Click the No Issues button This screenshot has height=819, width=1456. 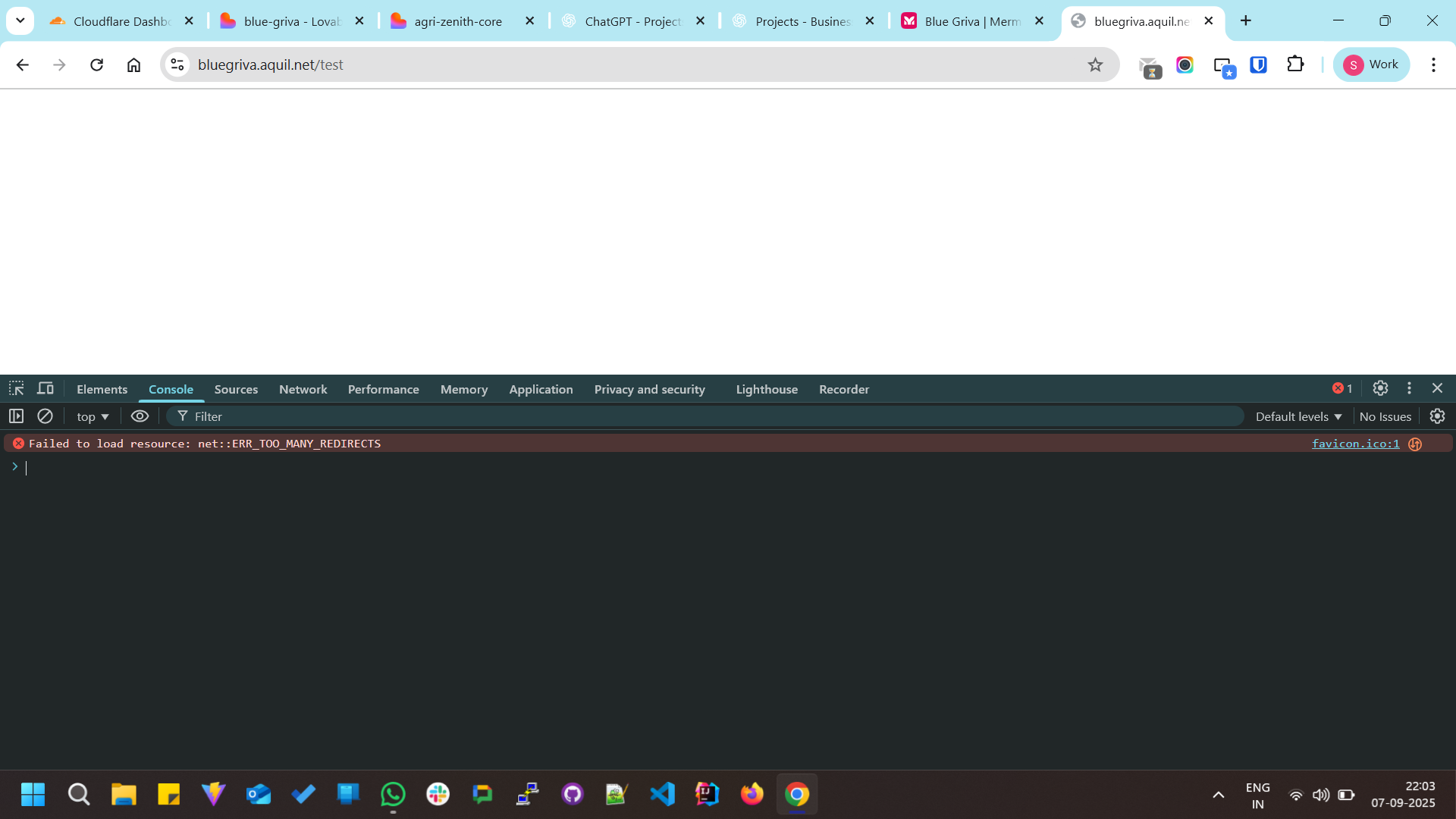(1385, 416)
